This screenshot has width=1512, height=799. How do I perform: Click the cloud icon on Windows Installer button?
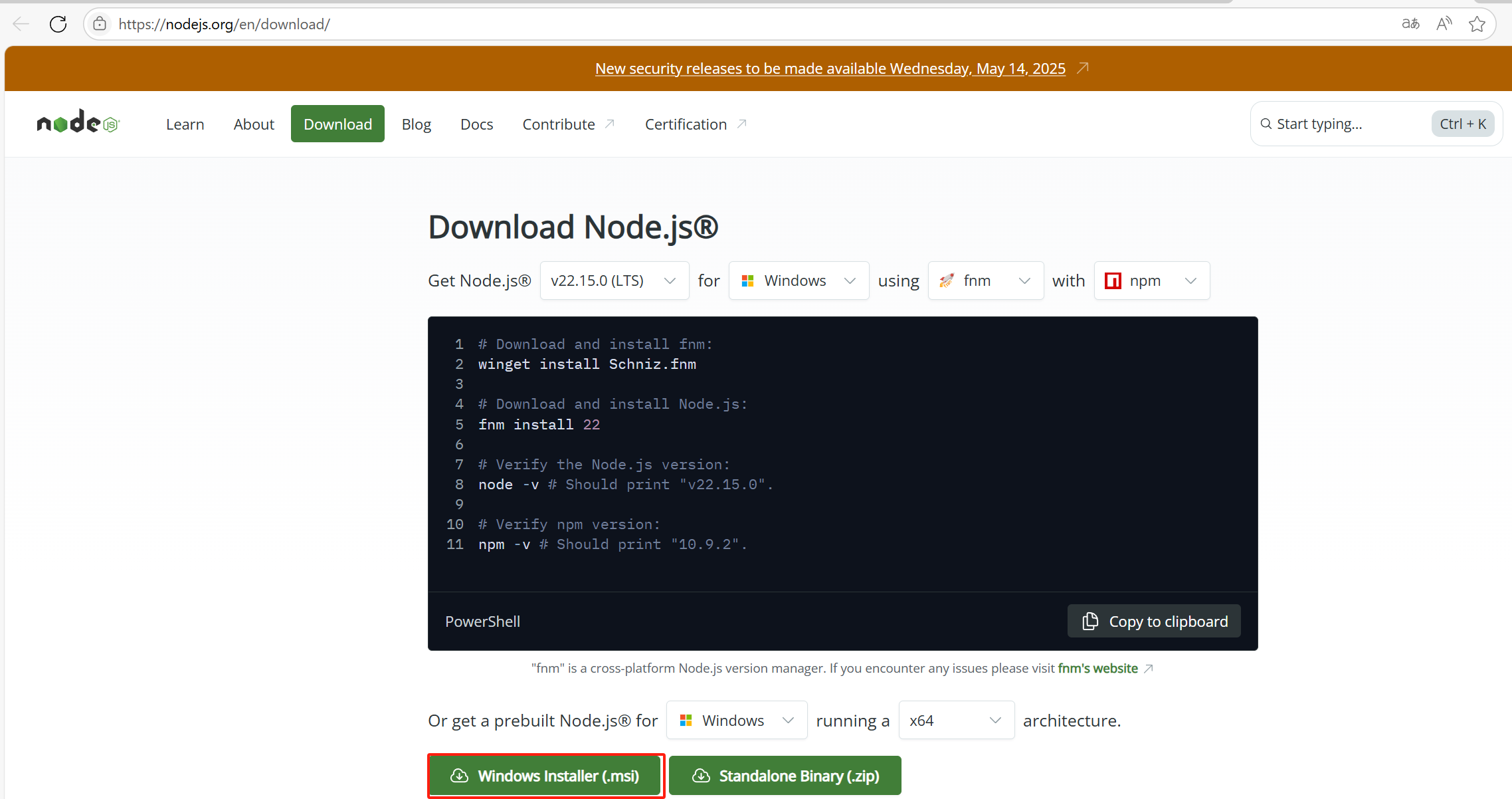click(x=459, y=776)
